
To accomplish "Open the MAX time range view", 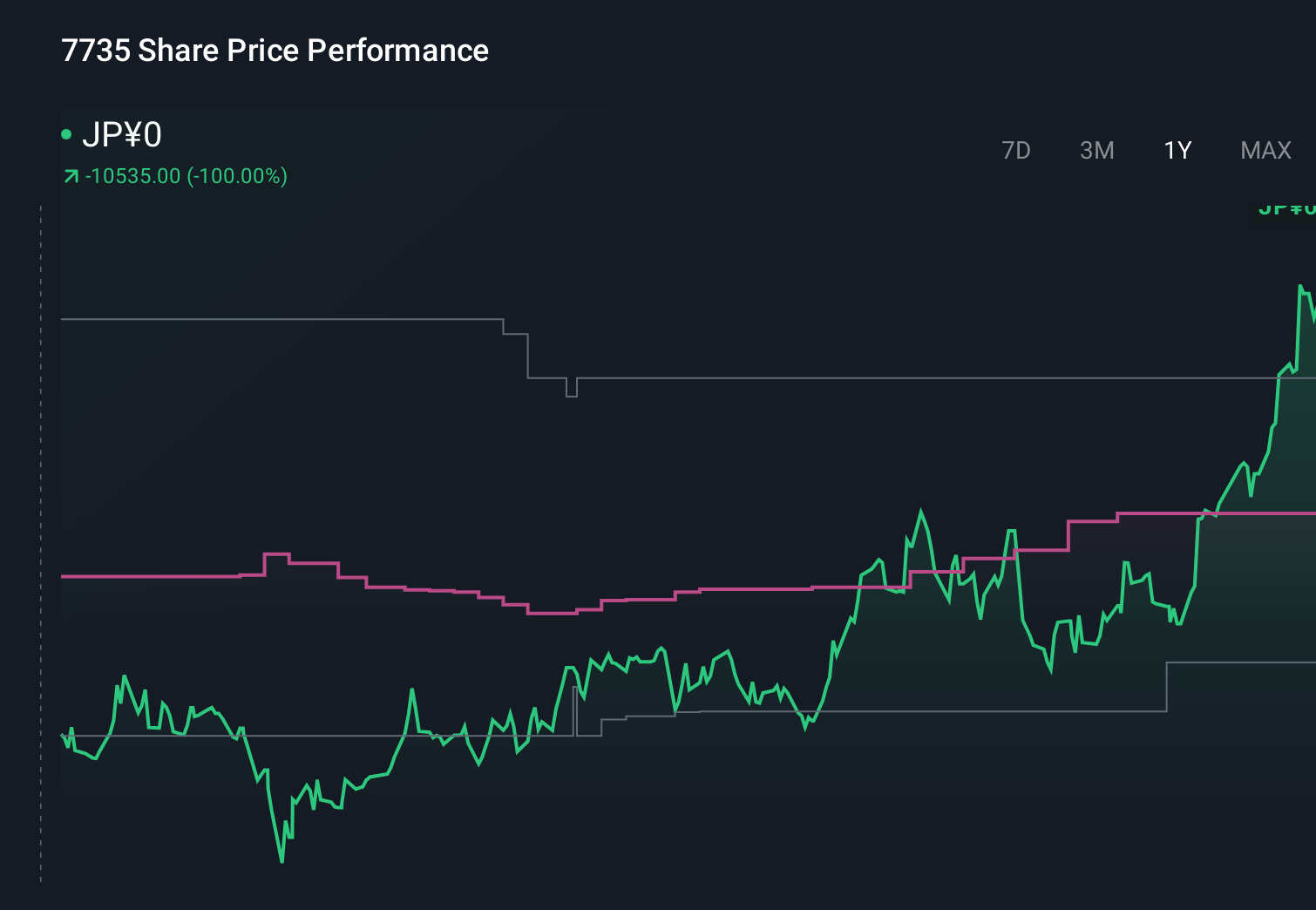I will 1265,150.
